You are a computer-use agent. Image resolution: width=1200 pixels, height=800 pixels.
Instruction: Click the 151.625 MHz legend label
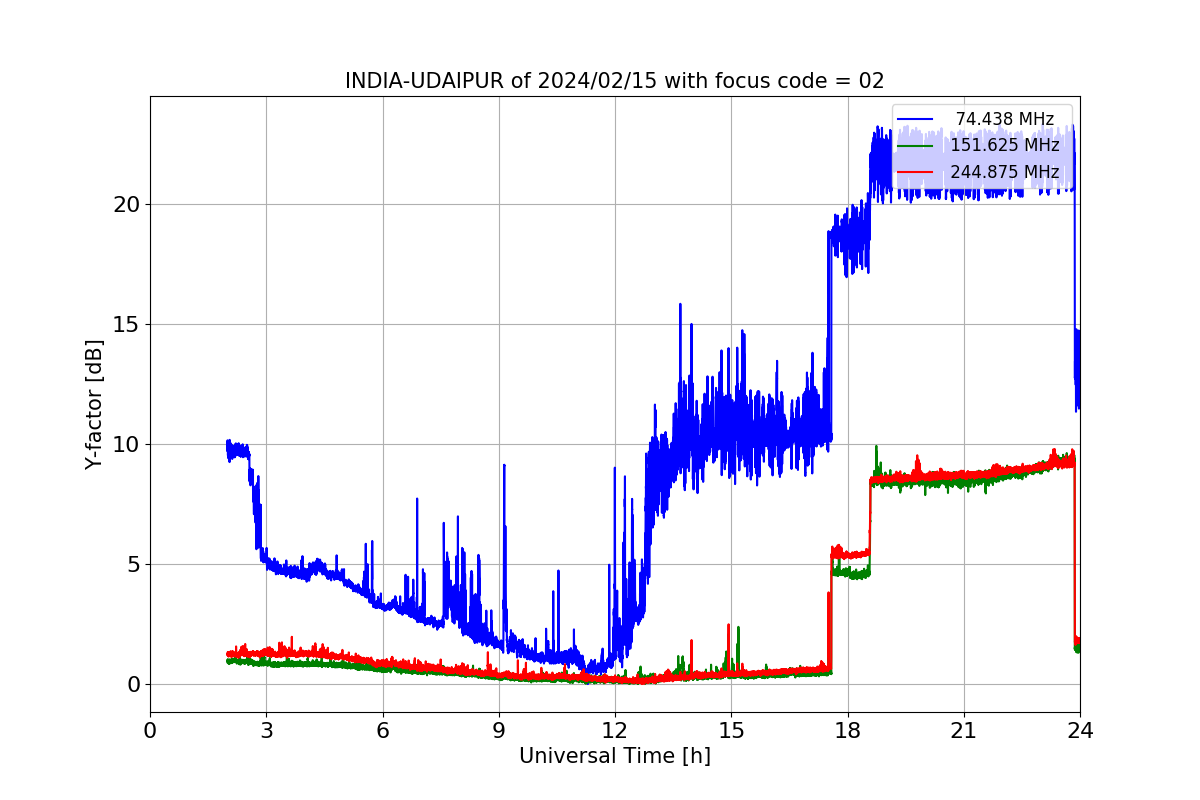(x=1005, y=145)
